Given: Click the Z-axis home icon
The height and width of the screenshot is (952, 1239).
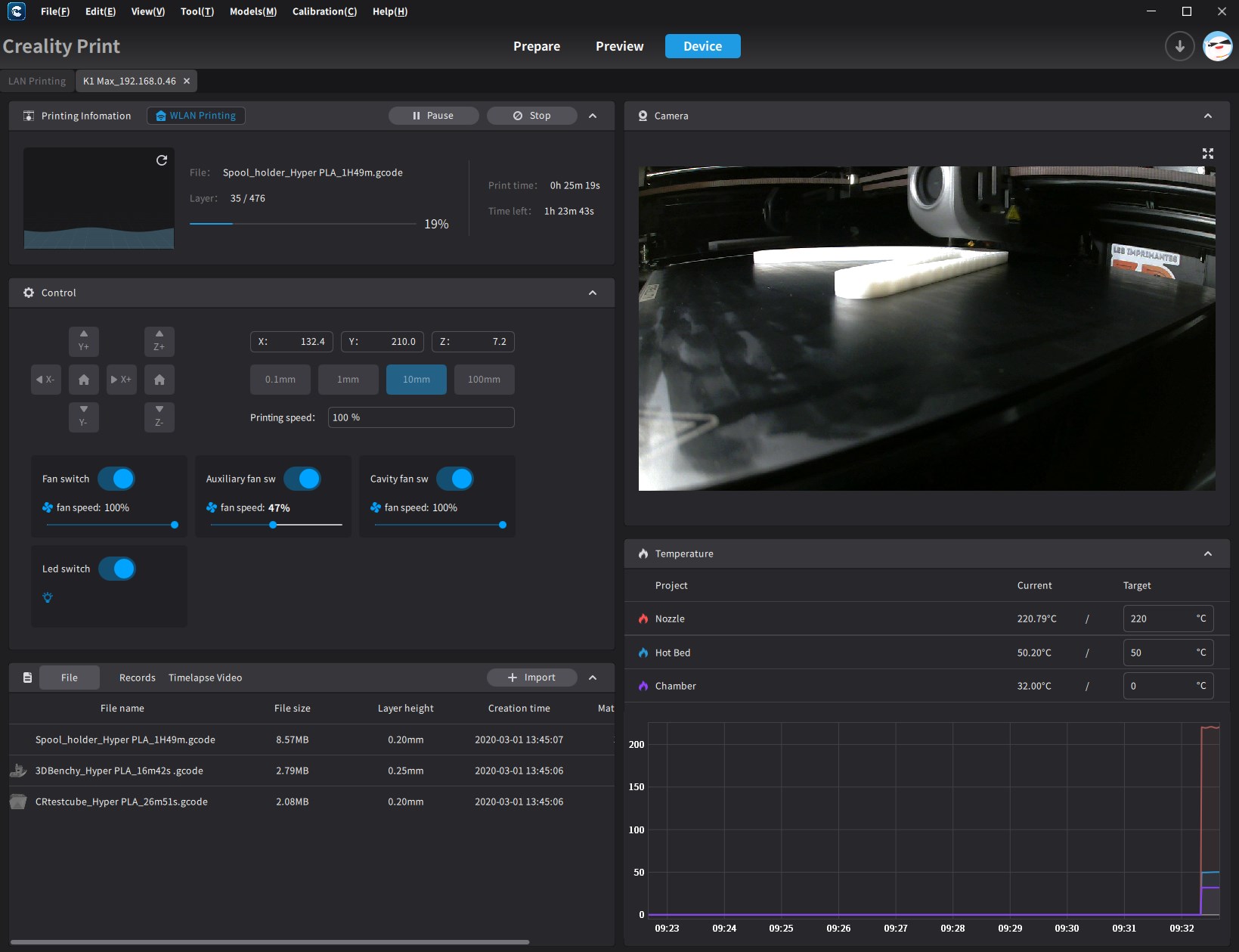Looking at the screenshot, I should click(160, 380).
